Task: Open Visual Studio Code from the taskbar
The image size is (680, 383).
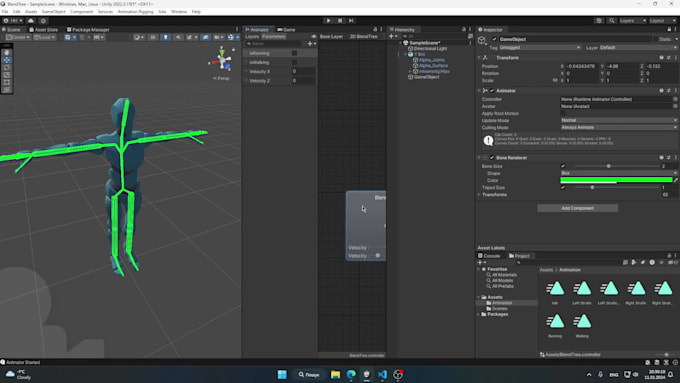Action: pos(382,374)
